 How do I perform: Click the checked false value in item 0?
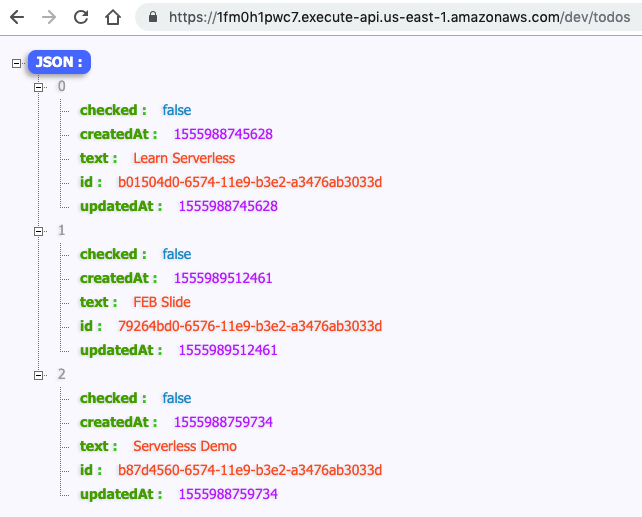[x=176, y=110]
